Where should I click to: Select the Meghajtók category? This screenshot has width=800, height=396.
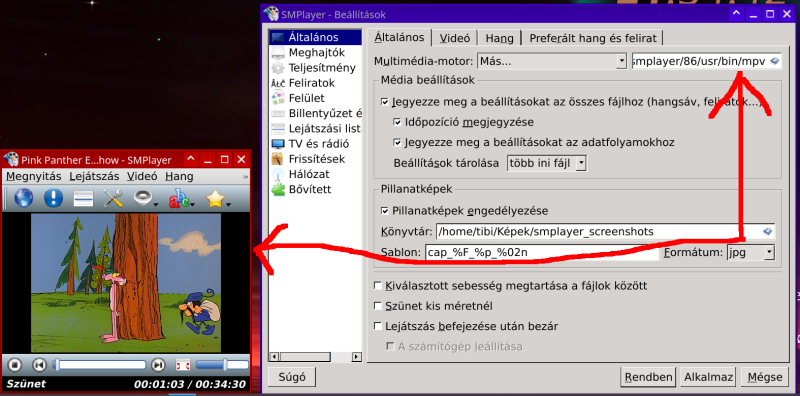[315, 53]
